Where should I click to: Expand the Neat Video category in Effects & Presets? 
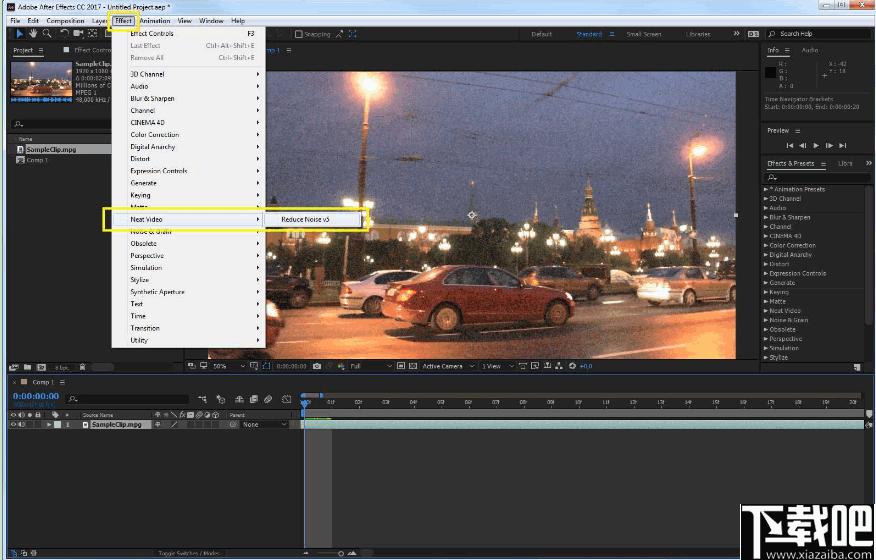point(766,311)
